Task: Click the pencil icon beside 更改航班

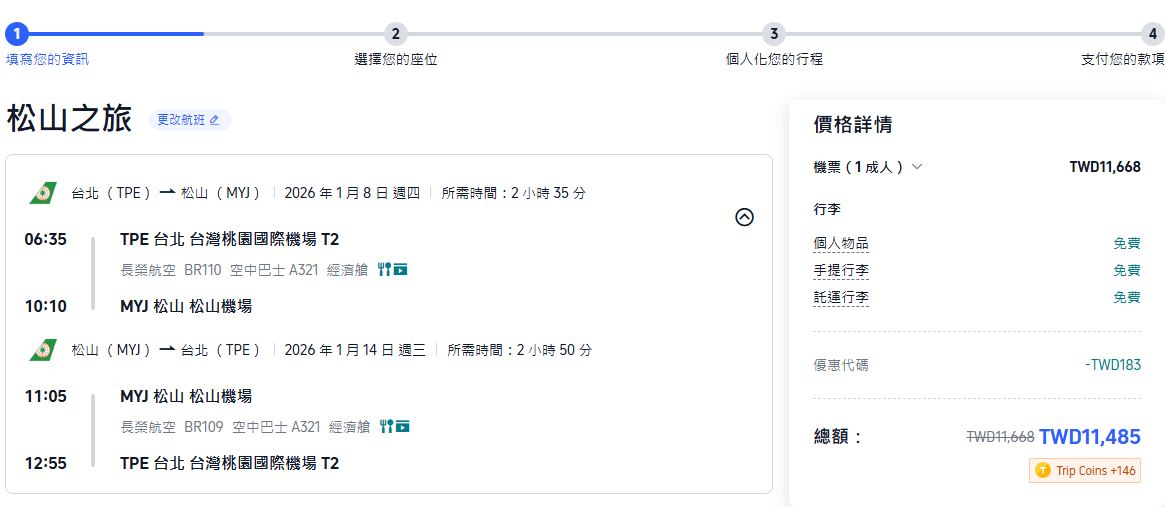Action: (214, 120)
